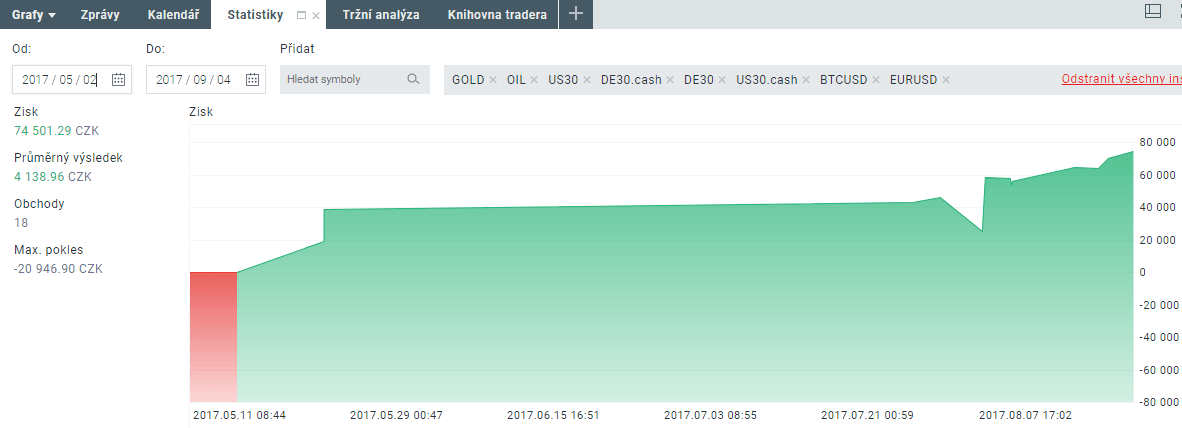The image size is (1182, 428).
Task: Open Knihovna tradera tab
Action: point(497,15)
